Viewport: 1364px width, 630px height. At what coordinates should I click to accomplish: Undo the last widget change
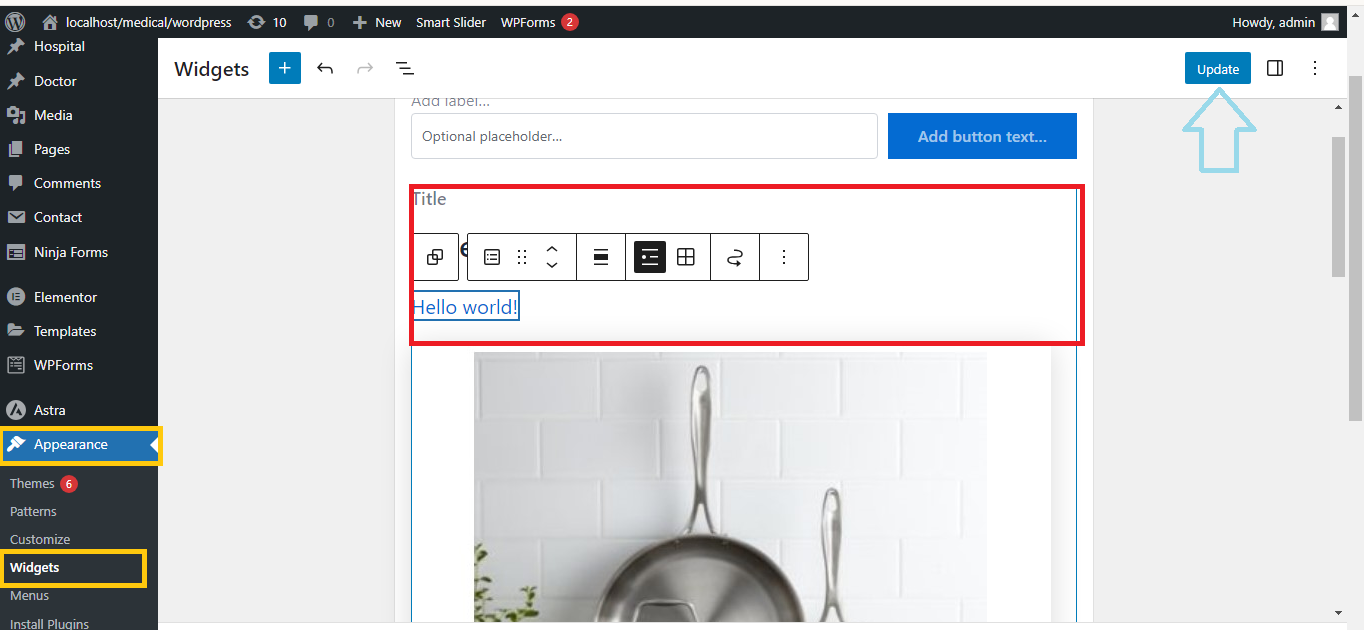pyautogui.click(x=325, y=68)
